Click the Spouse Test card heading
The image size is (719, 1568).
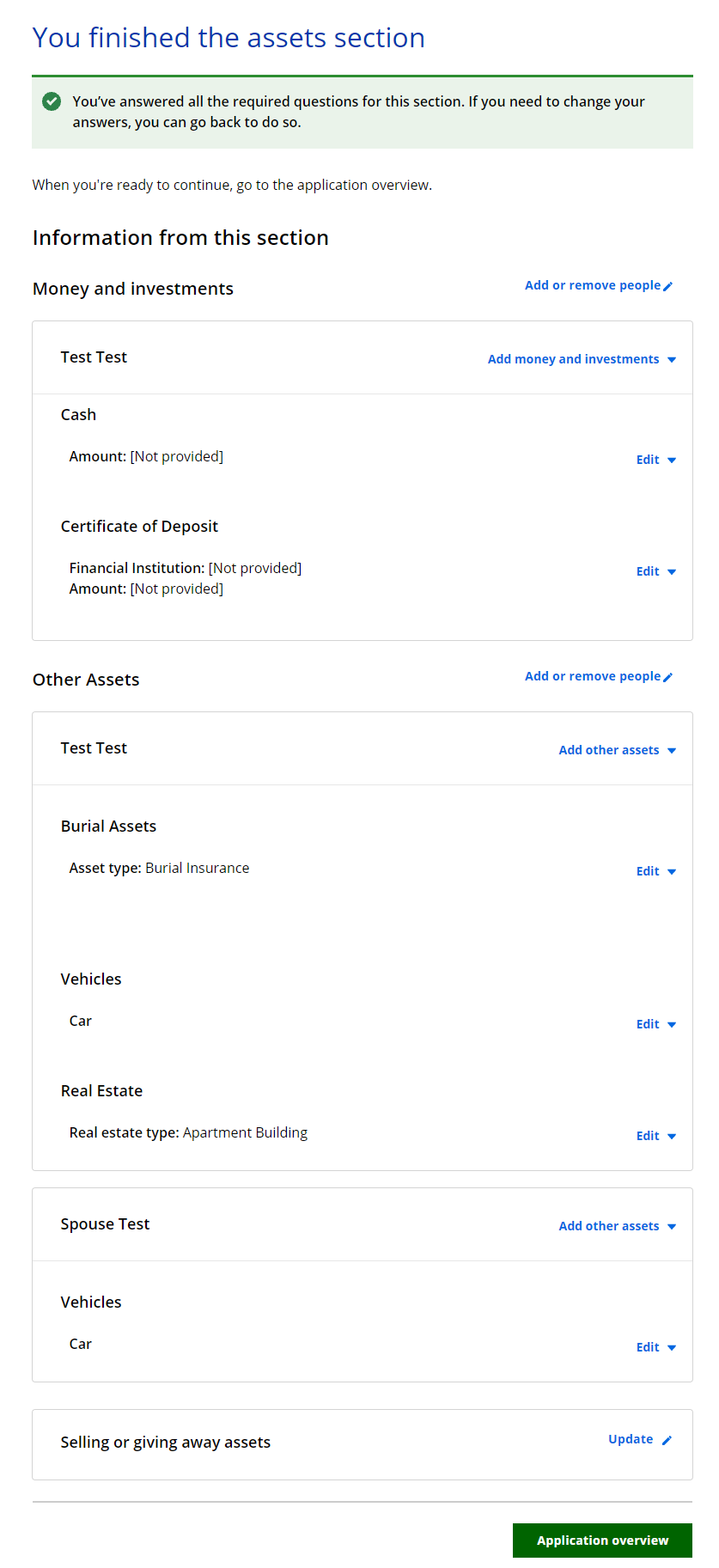(105, 1224)
